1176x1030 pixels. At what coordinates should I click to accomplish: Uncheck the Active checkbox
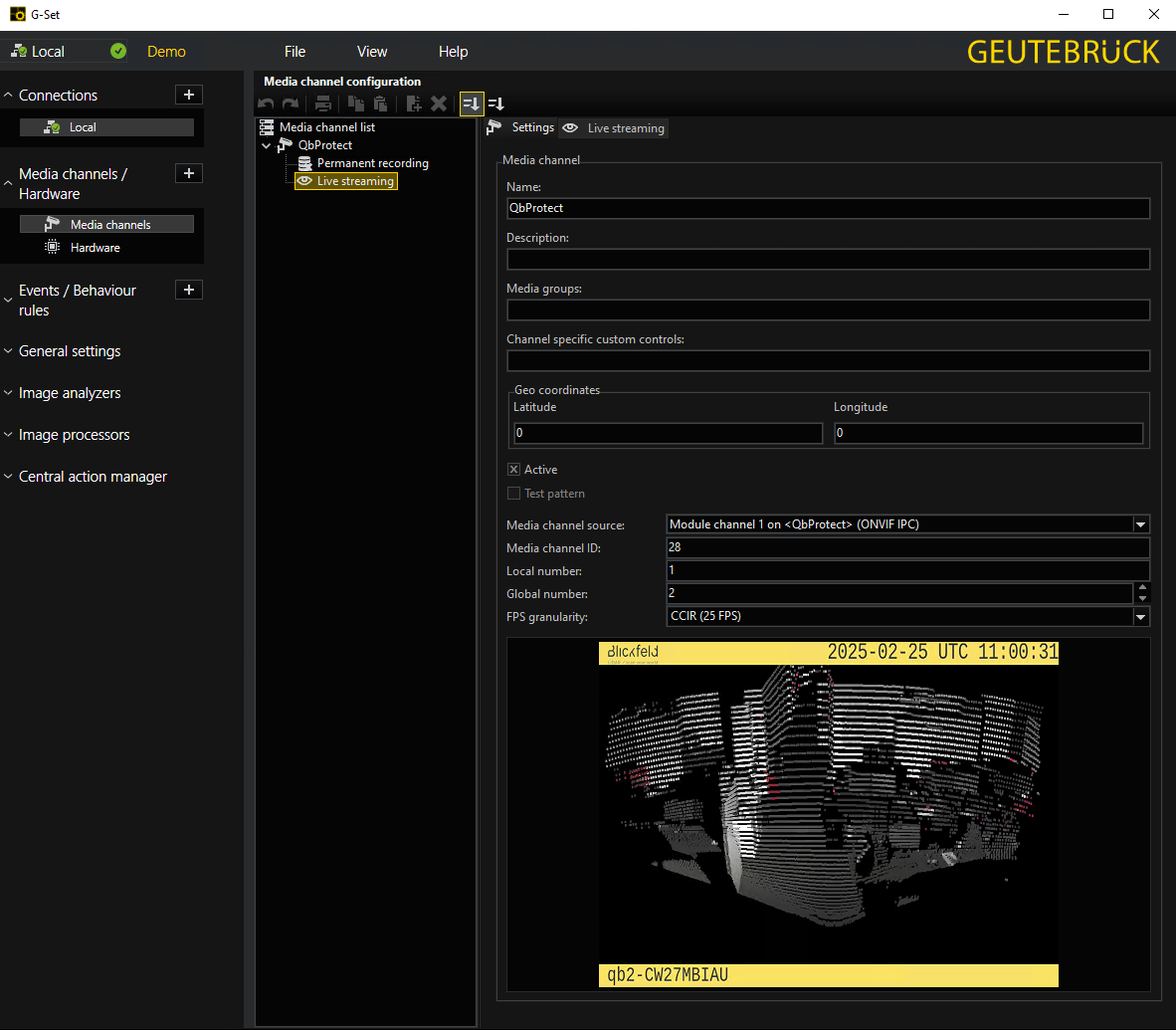[513, 470]
